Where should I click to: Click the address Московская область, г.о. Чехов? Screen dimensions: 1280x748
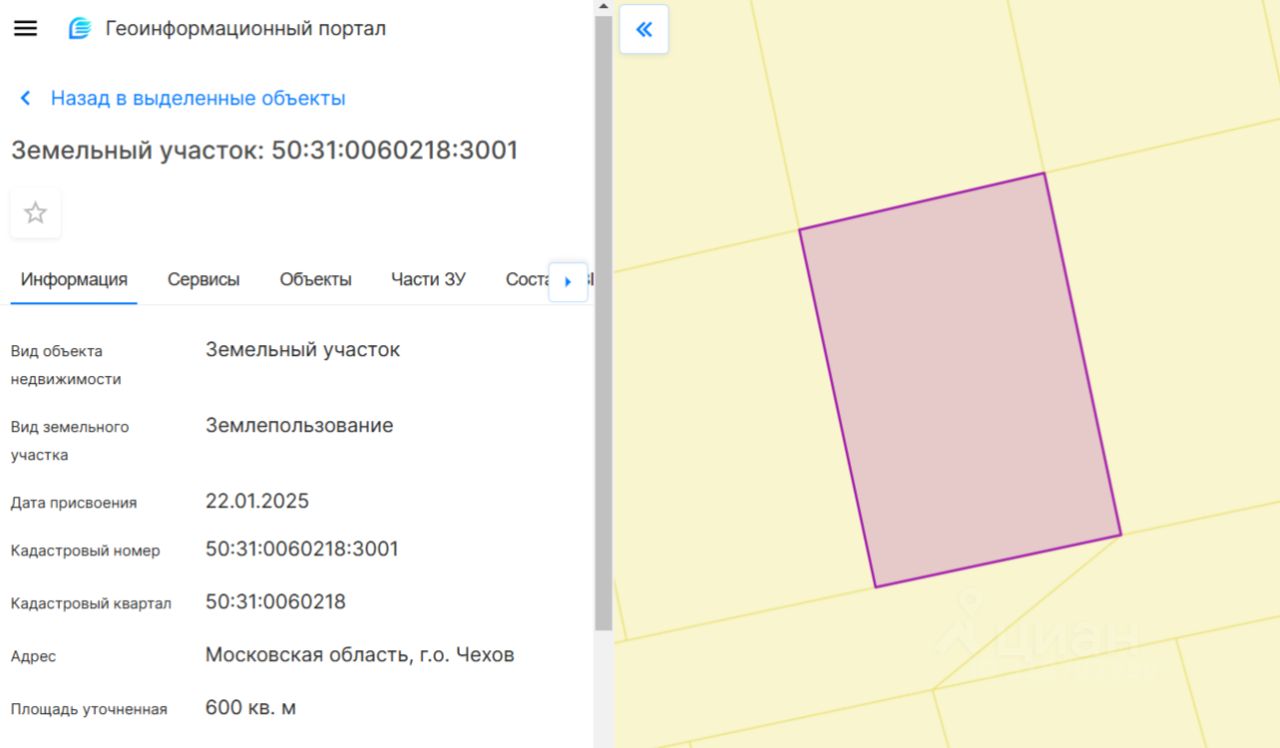click(x=360, y=655)
